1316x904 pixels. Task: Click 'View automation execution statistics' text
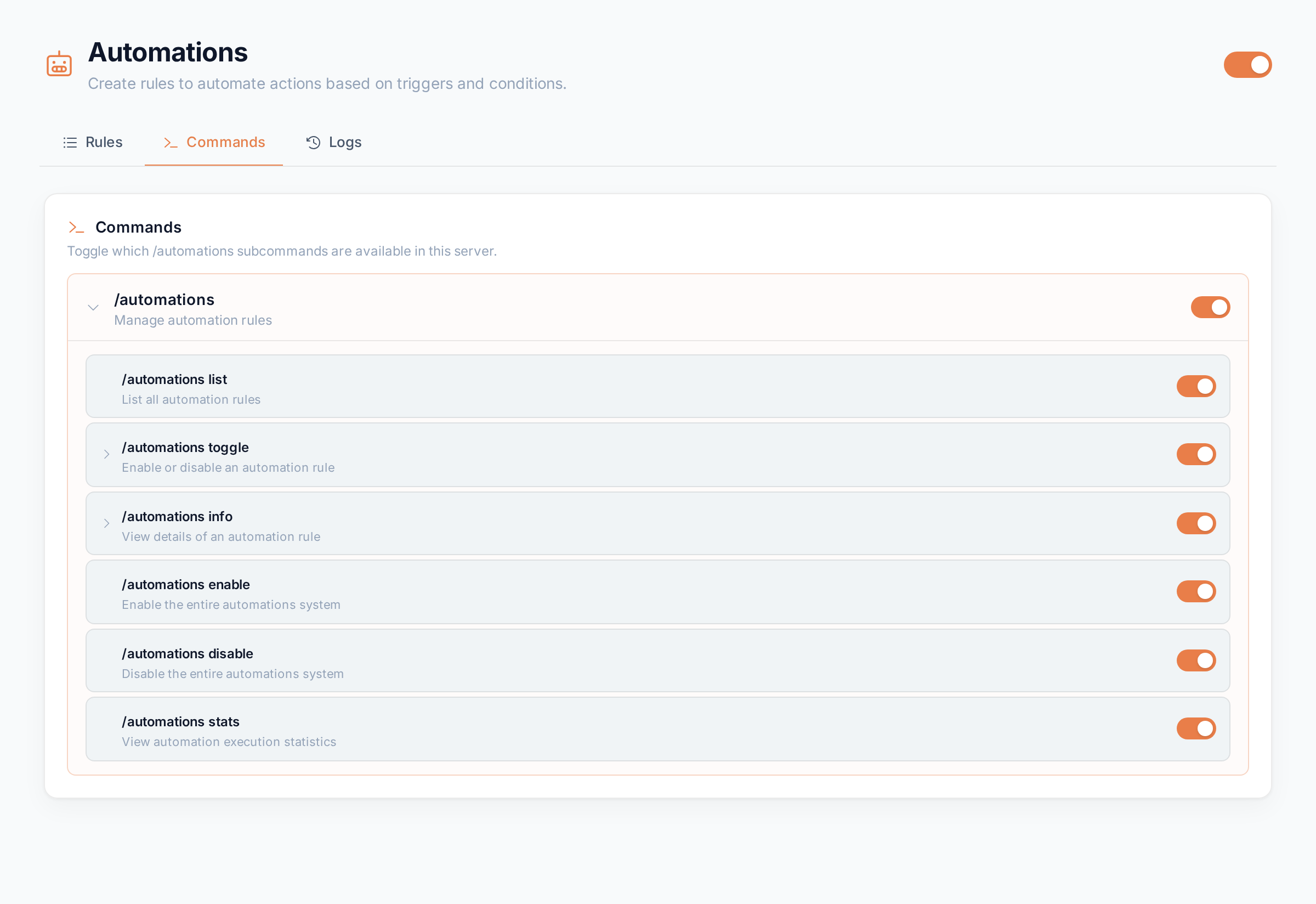coord(229,742)
